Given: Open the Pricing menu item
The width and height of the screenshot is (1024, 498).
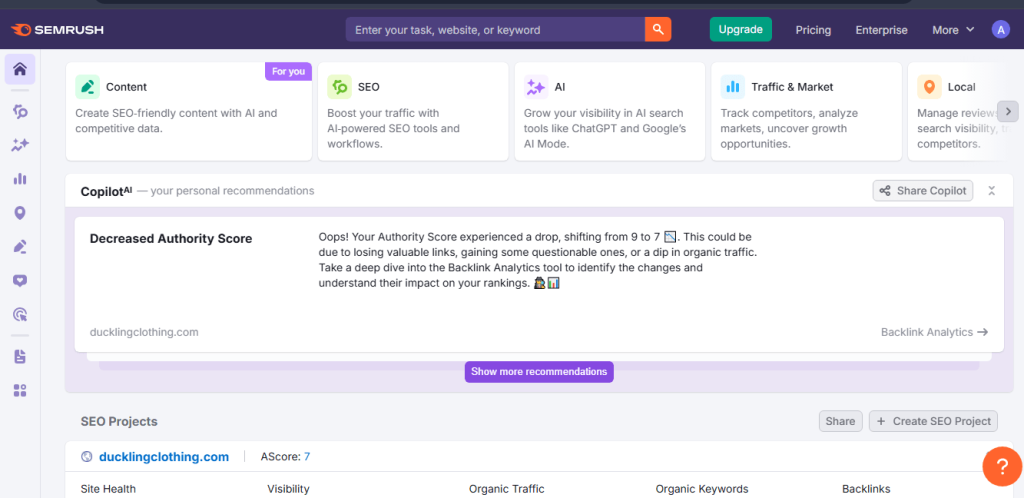Looking at the screenshot, I should 813,30.
